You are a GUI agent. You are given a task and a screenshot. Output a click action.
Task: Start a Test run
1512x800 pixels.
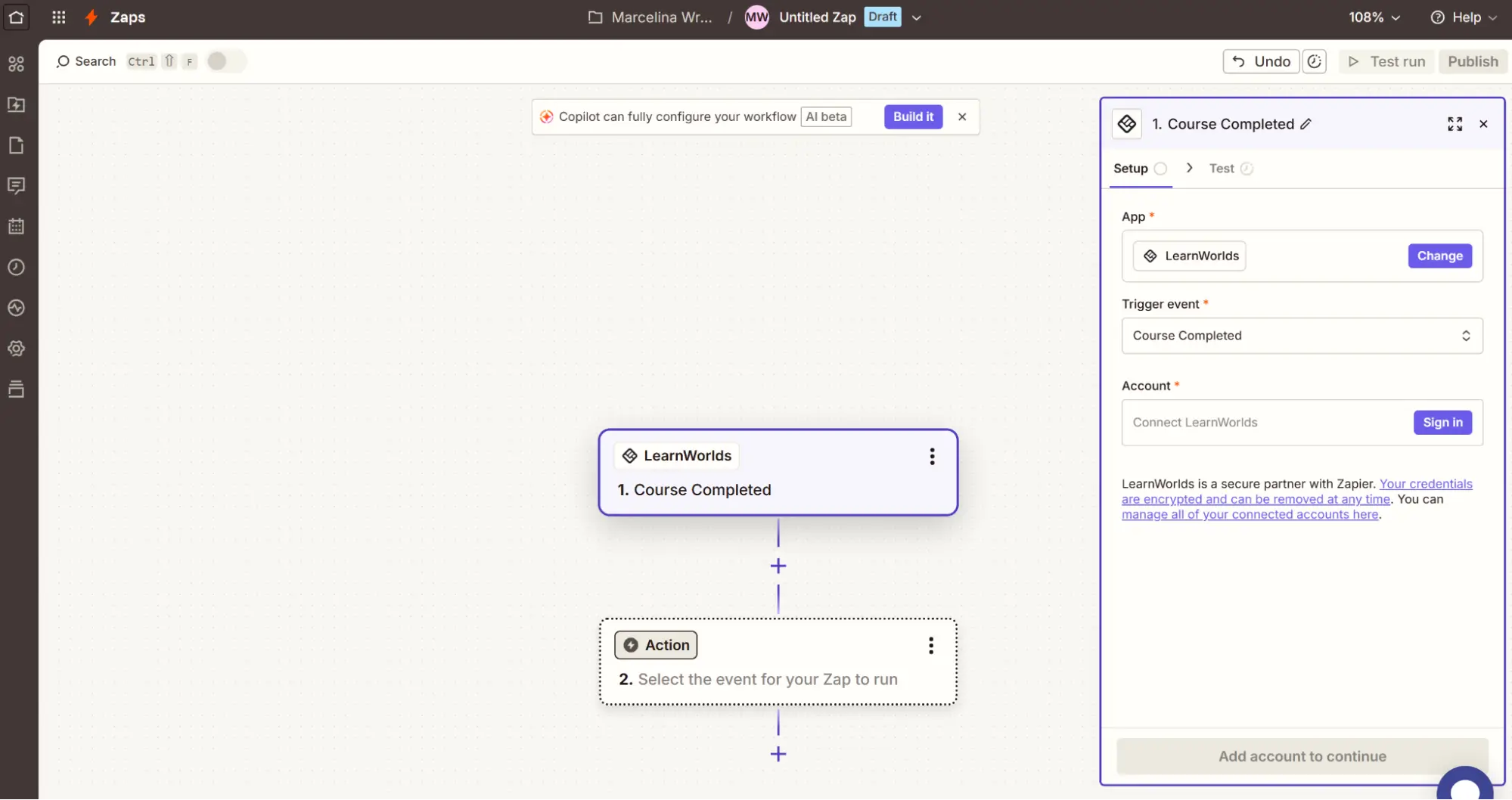(1386, 61)
